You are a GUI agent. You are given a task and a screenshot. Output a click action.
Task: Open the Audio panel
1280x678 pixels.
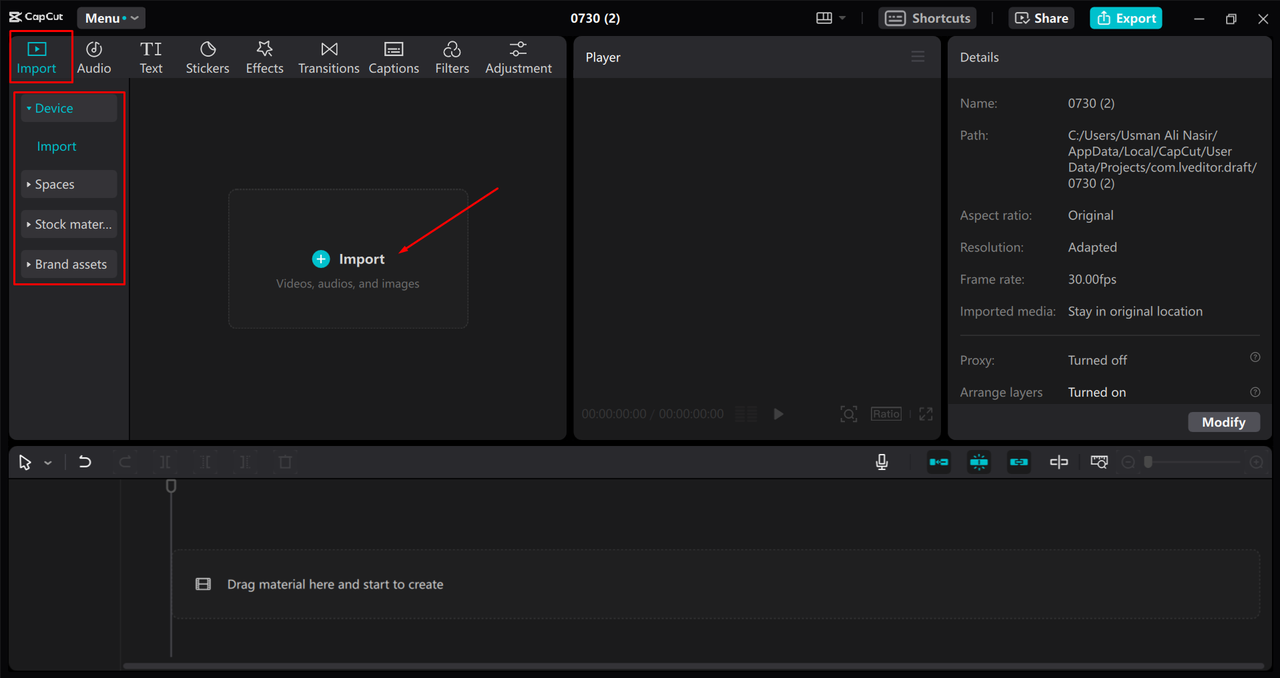94,58
